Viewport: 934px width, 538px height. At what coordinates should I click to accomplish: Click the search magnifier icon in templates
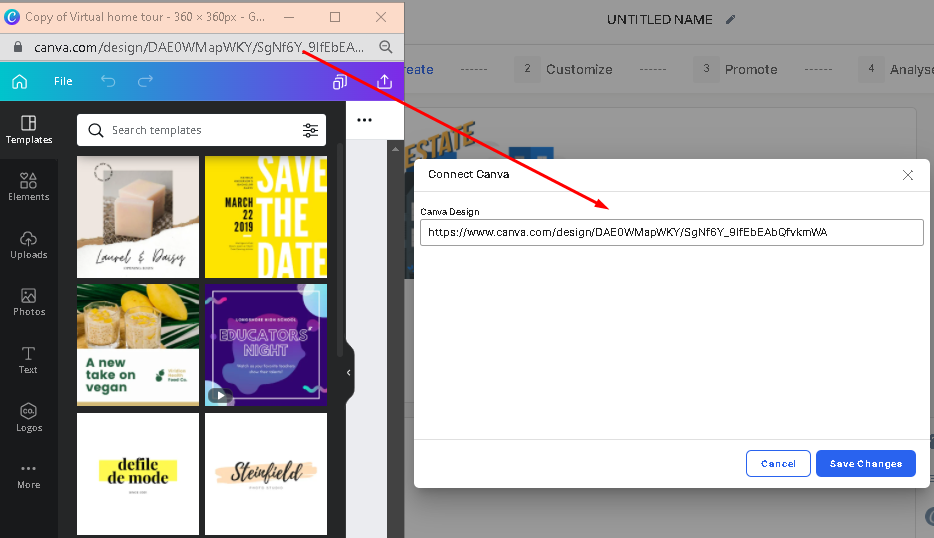(96, 130)
